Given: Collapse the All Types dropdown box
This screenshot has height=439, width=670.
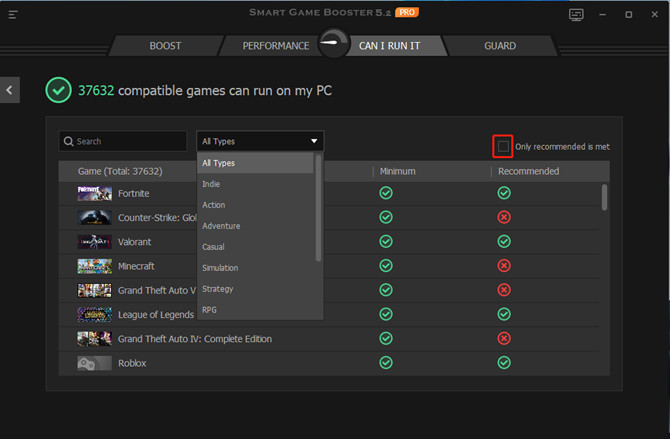Looking at the screenshot, I should tap(260, 141).
